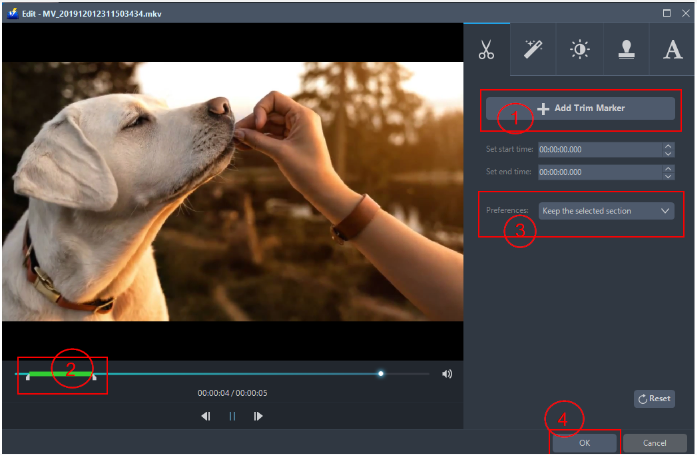Adjust the start time stepper arrows

(x=668, y=150)
